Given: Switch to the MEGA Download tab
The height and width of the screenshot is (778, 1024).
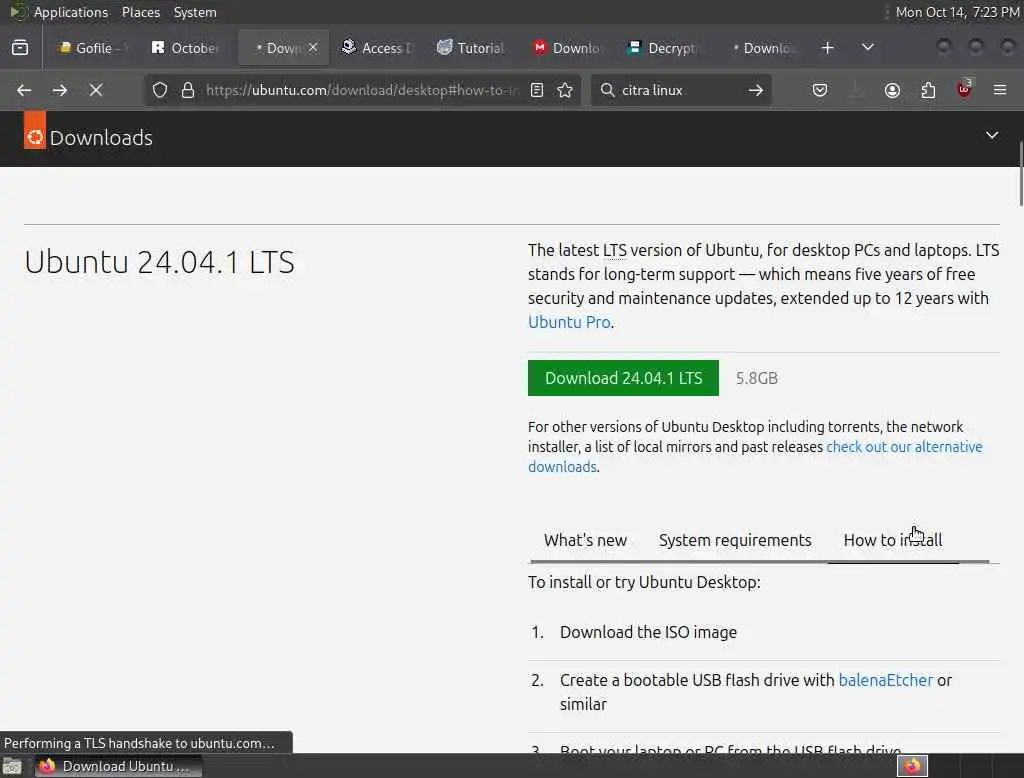Looking at the screenshot, I should [568, 48].
